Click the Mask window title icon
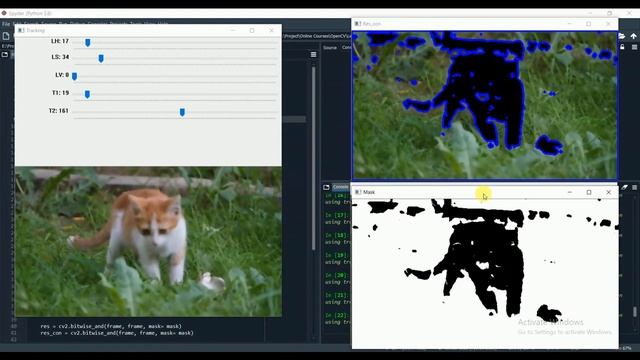 [x=358, y=192]
